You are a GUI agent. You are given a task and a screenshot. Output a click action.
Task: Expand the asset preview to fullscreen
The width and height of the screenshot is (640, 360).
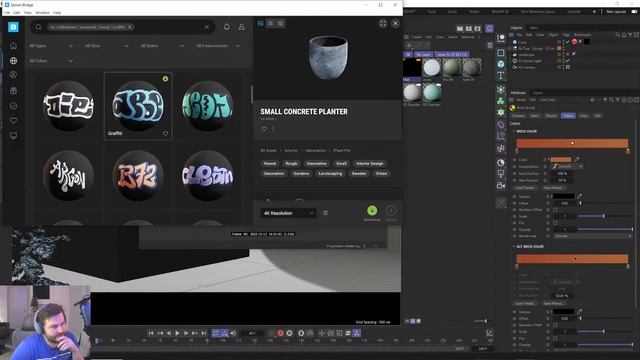click(x=383, y=23)
